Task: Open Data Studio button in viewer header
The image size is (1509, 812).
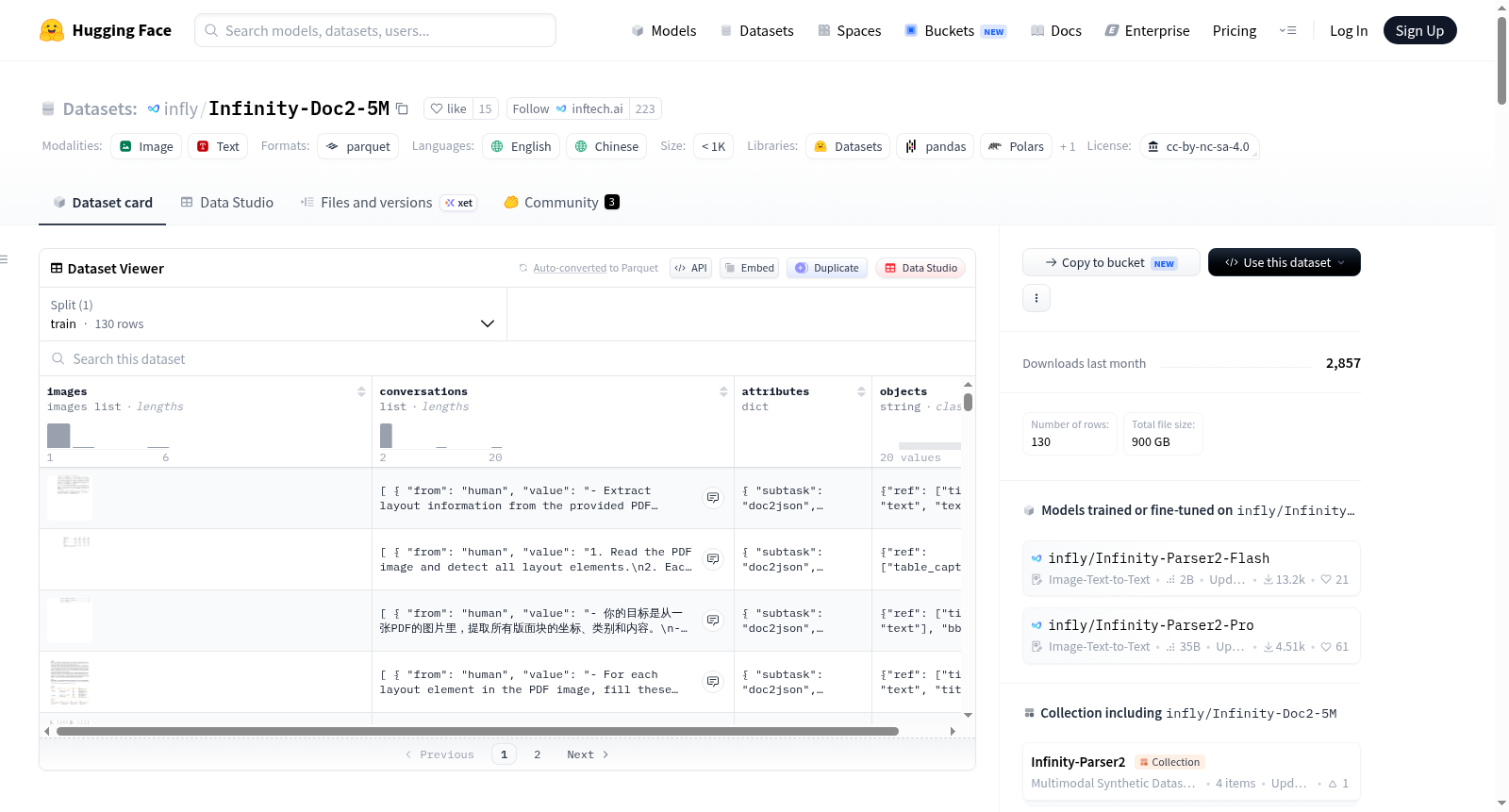Action: [920, 268]
